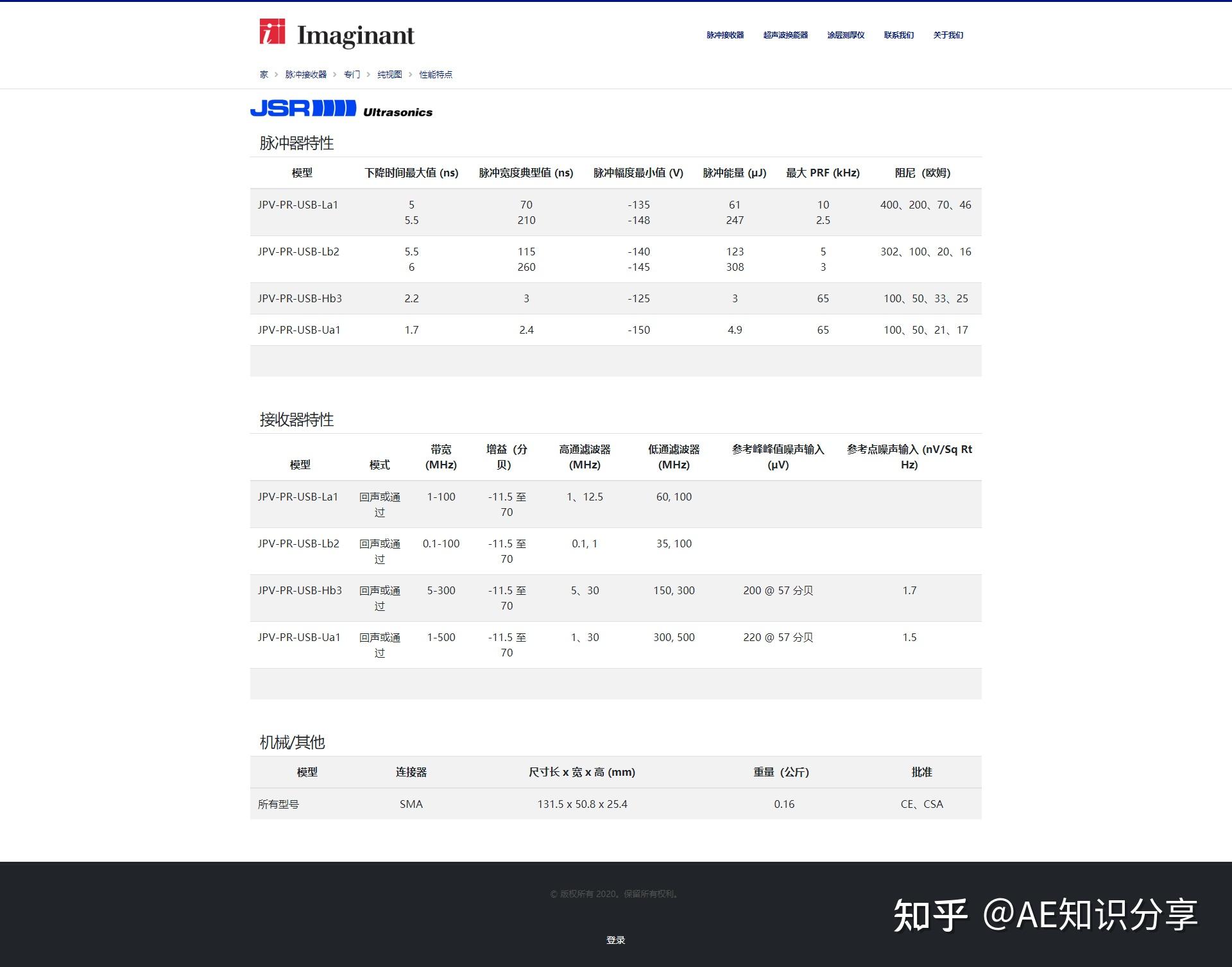
Task: Click the 登录 link at the bottom
Action: coord(615,940)
